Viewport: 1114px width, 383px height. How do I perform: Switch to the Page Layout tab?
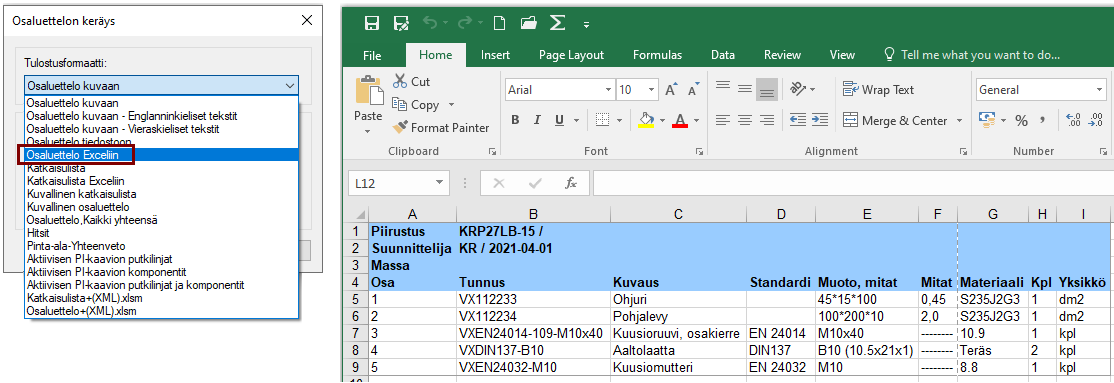571,55
